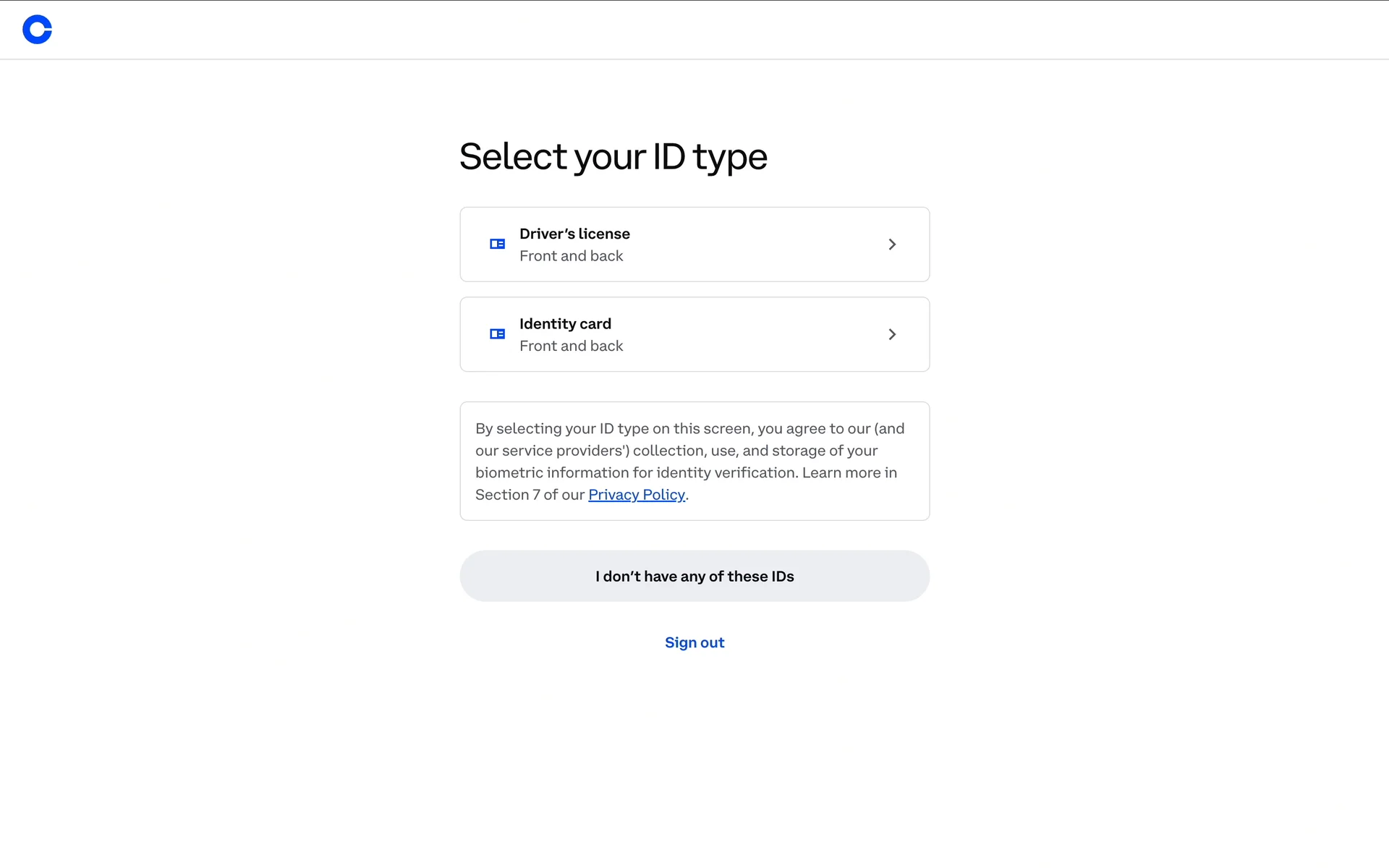Viewport: 1389px width, 868px height.
Task: Click "Front and back" under Identity card
Action: (571, 346)
